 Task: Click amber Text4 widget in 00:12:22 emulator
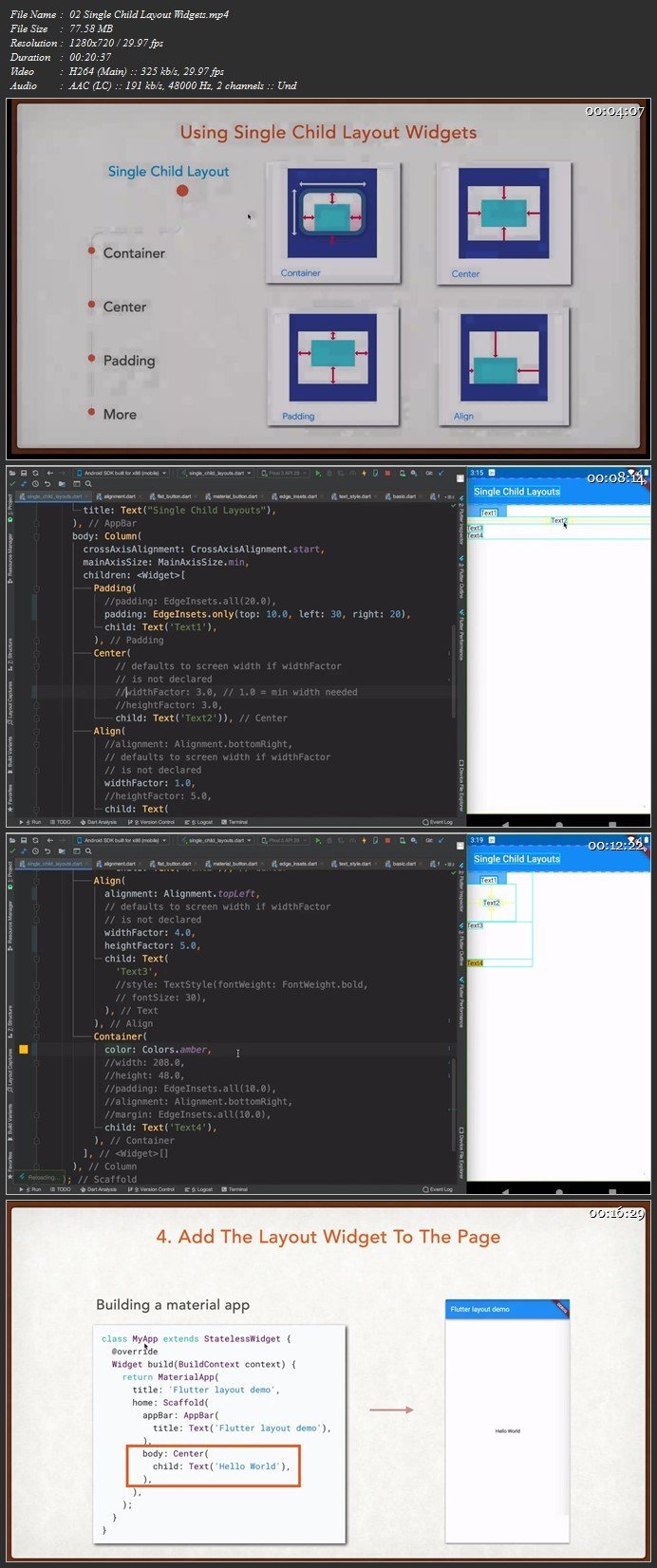click(475, 963)
